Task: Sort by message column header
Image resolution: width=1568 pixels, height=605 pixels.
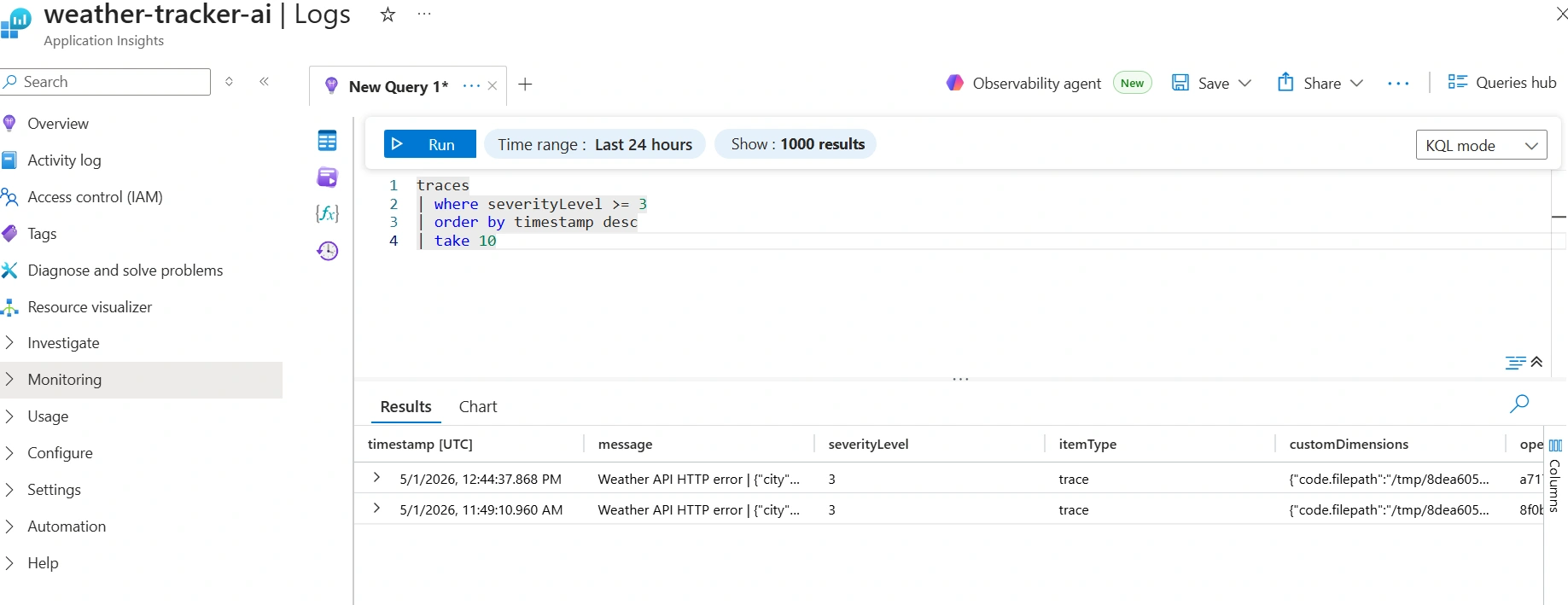Action: [x=625, y=445]
